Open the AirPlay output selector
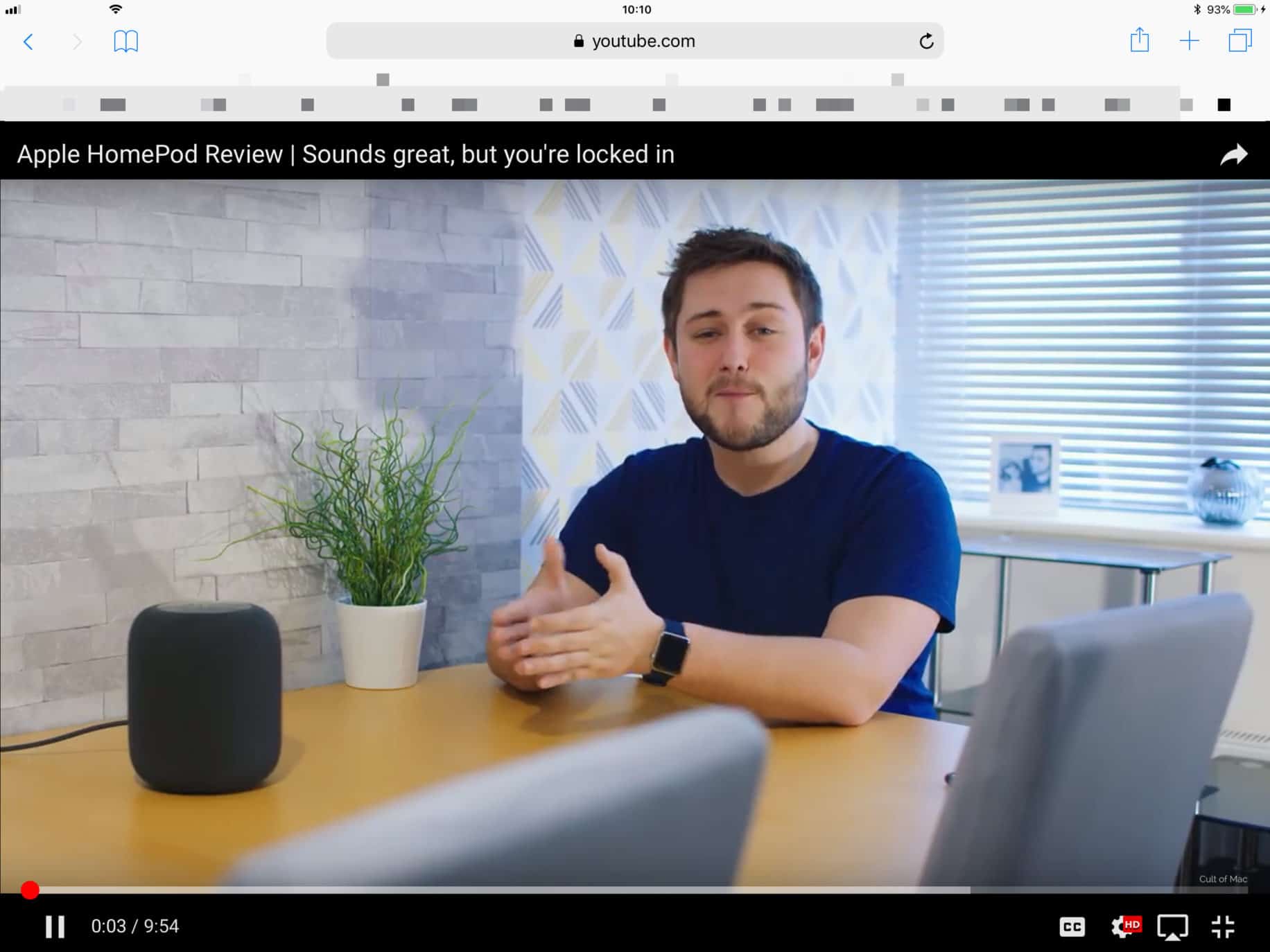This screenshot has width=1270, height=952. (x=1174, y=926)
